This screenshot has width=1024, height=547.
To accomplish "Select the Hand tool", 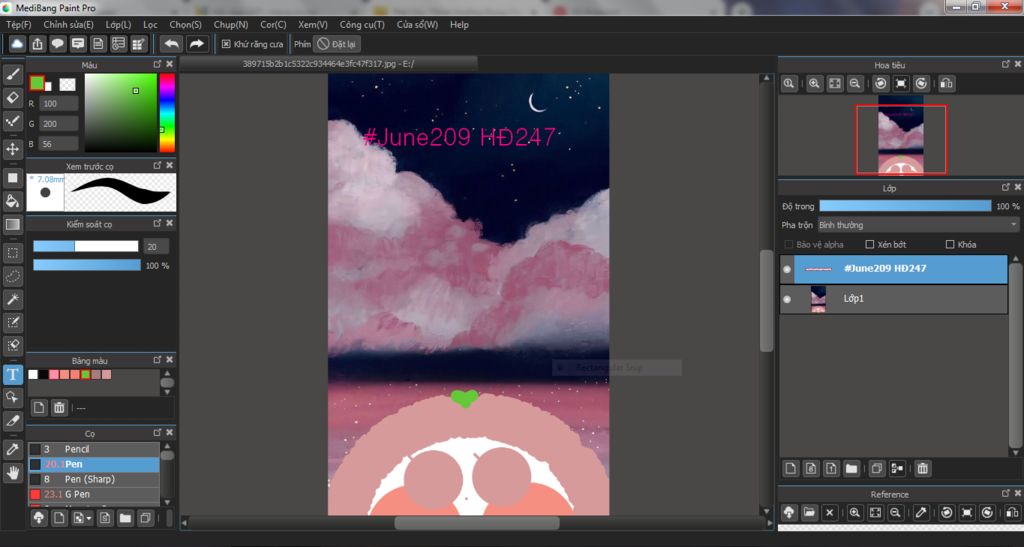I will coord(12,472).
